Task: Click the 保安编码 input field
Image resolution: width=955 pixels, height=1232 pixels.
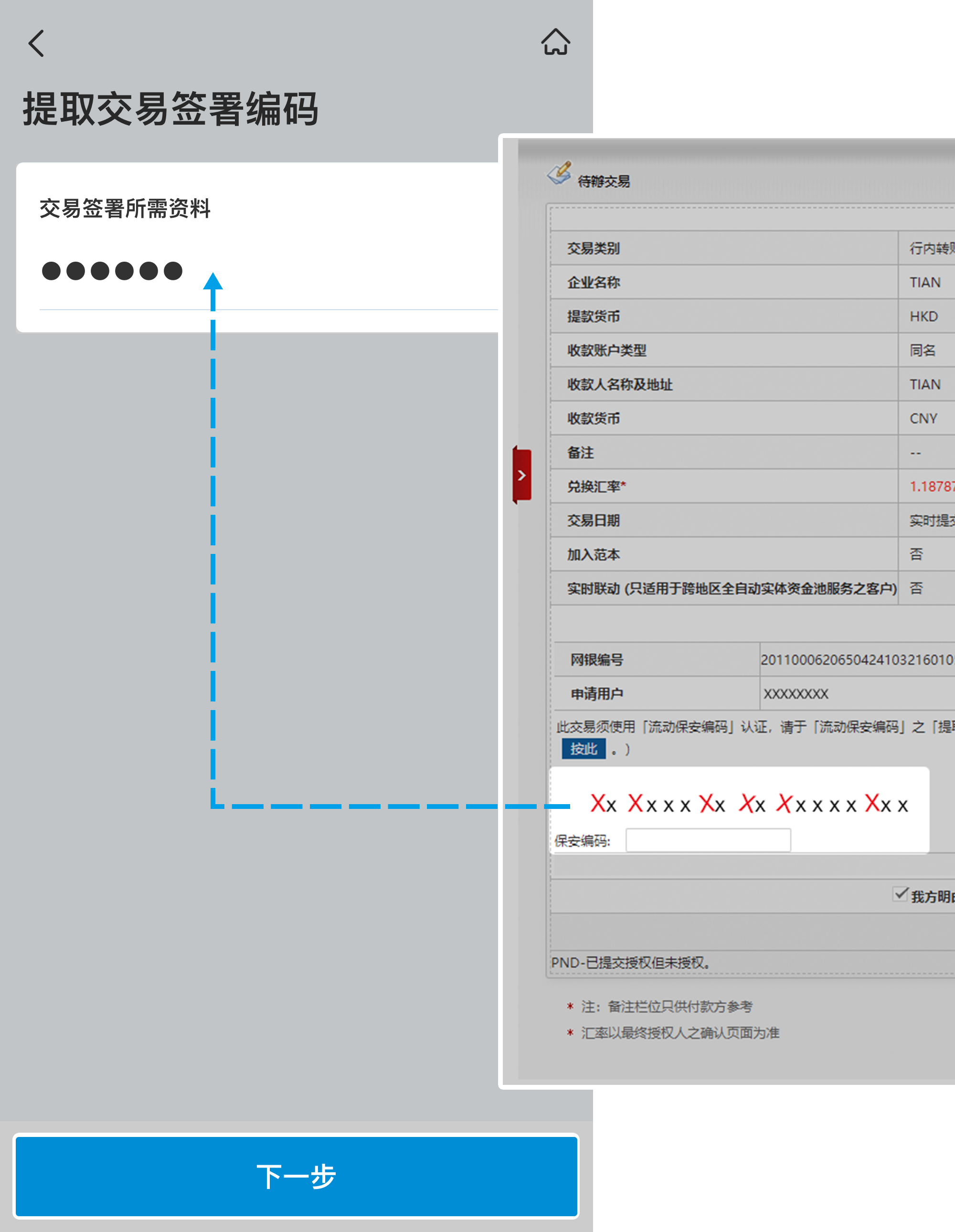Action: point(708,840)
